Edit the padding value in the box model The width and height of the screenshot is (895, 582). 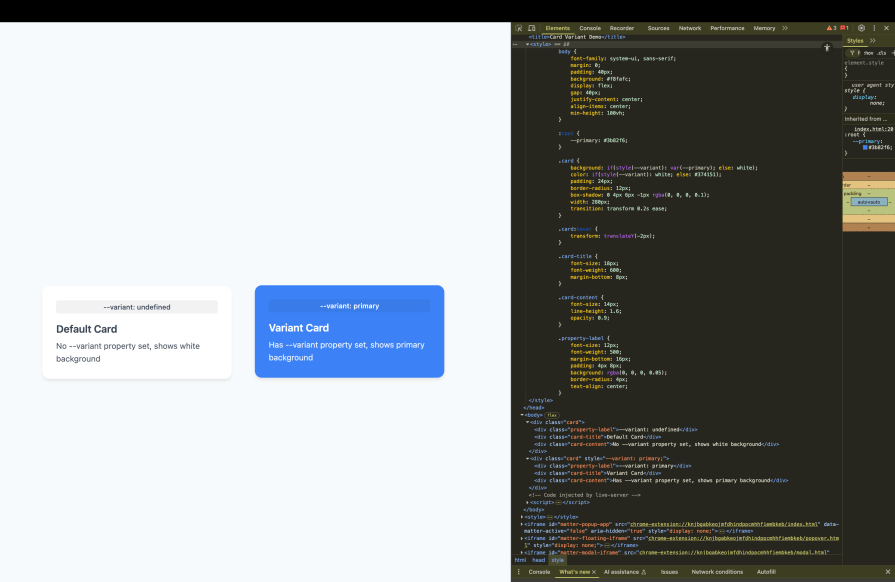tap(870, 191)
